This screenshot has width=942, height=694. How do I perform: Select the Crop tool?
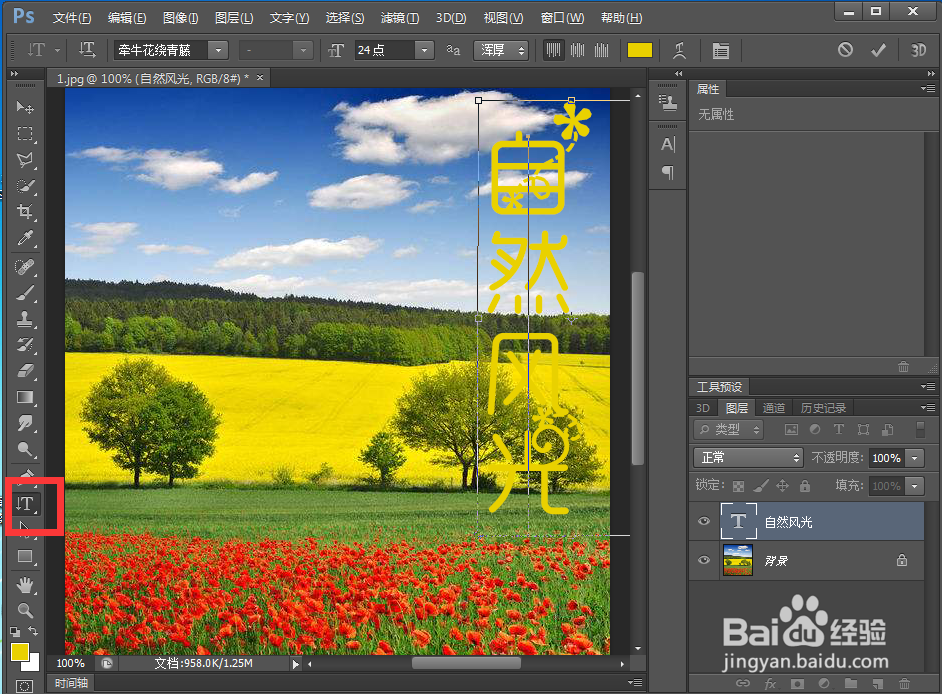click(25, 212)
